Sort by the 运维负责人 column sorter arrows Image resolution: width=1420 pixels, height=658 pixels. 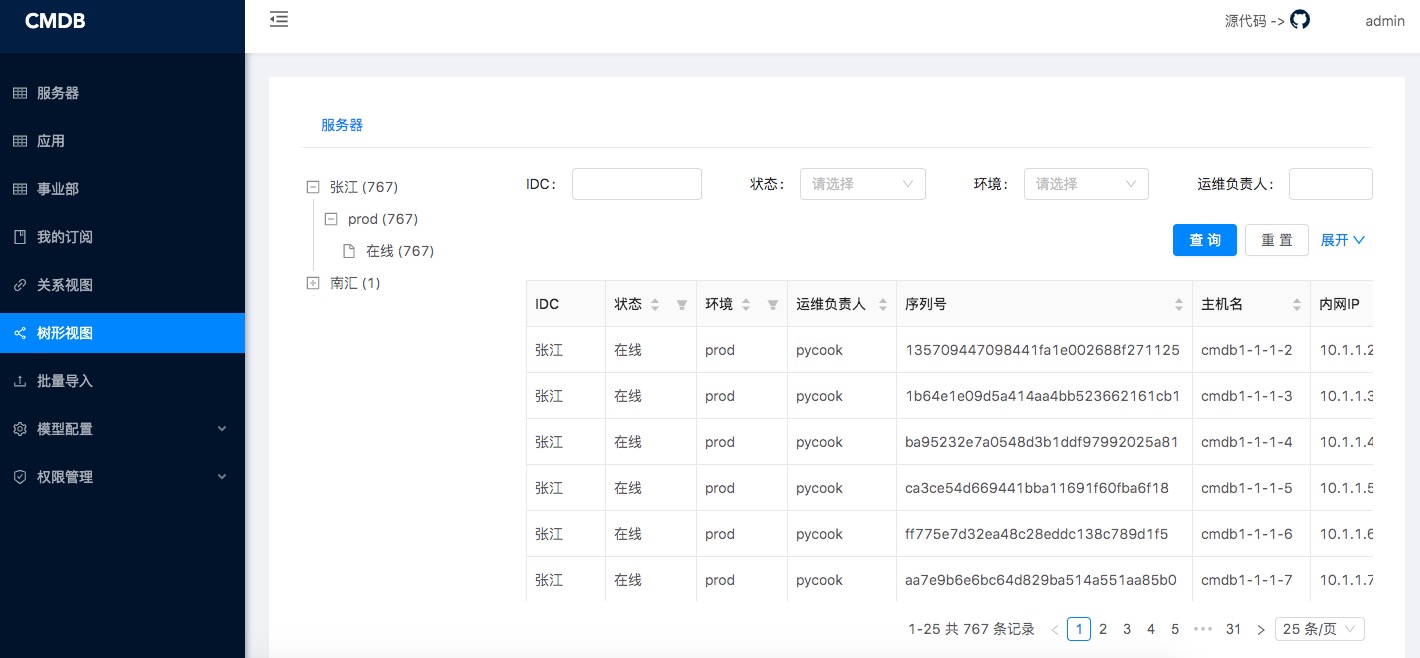coord(882,305)
